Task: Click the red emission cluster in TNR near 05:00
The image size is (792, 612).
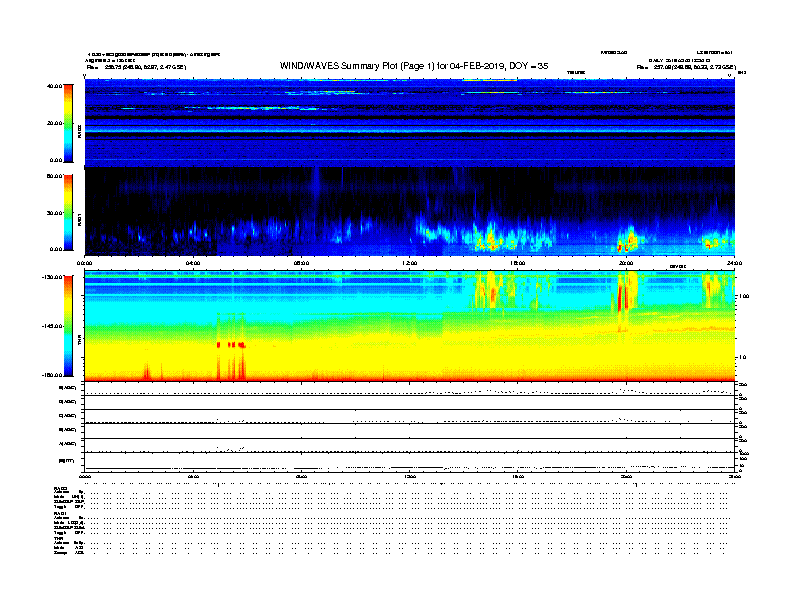Action: pyautogui.click(x=231, y=345)
